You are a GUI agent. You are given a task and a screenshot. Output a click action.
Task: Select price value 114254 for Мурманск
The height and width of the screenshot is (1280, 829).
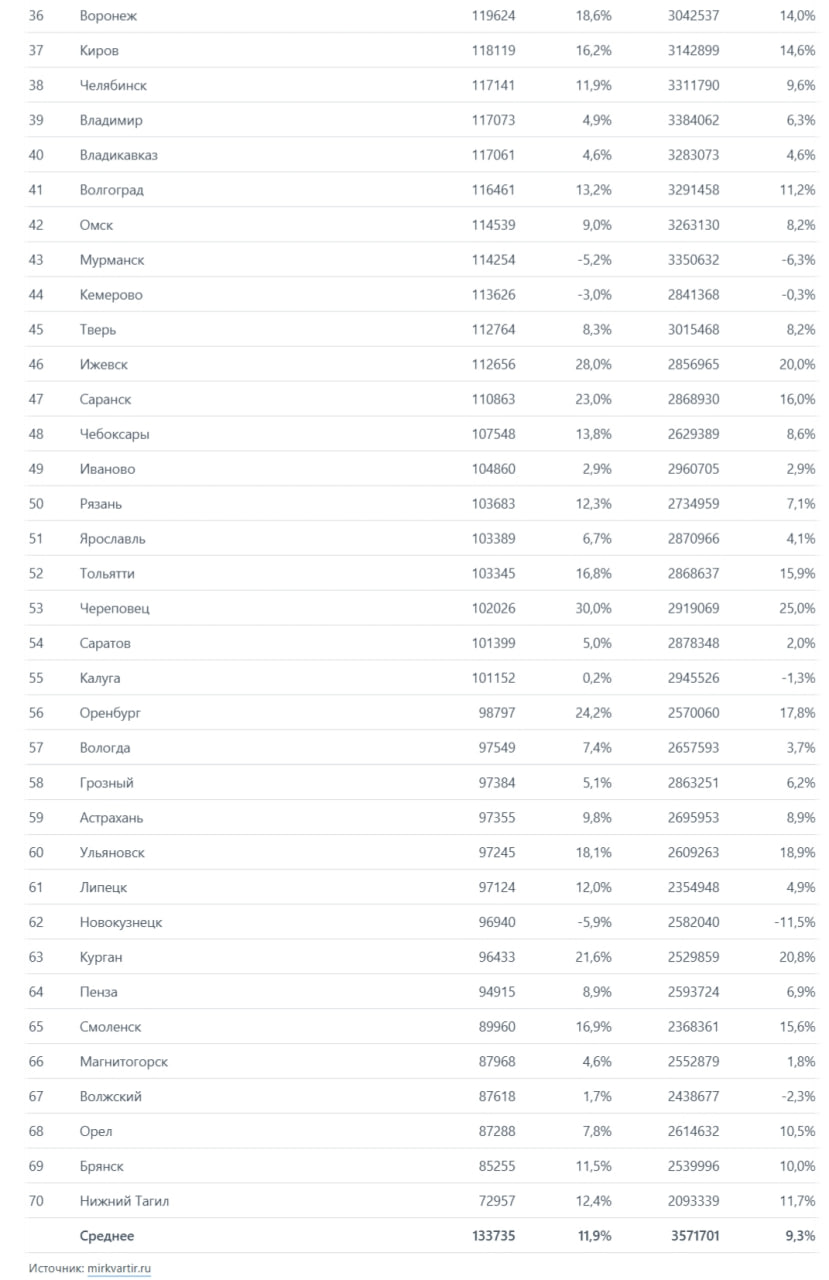tap(493, 260)
